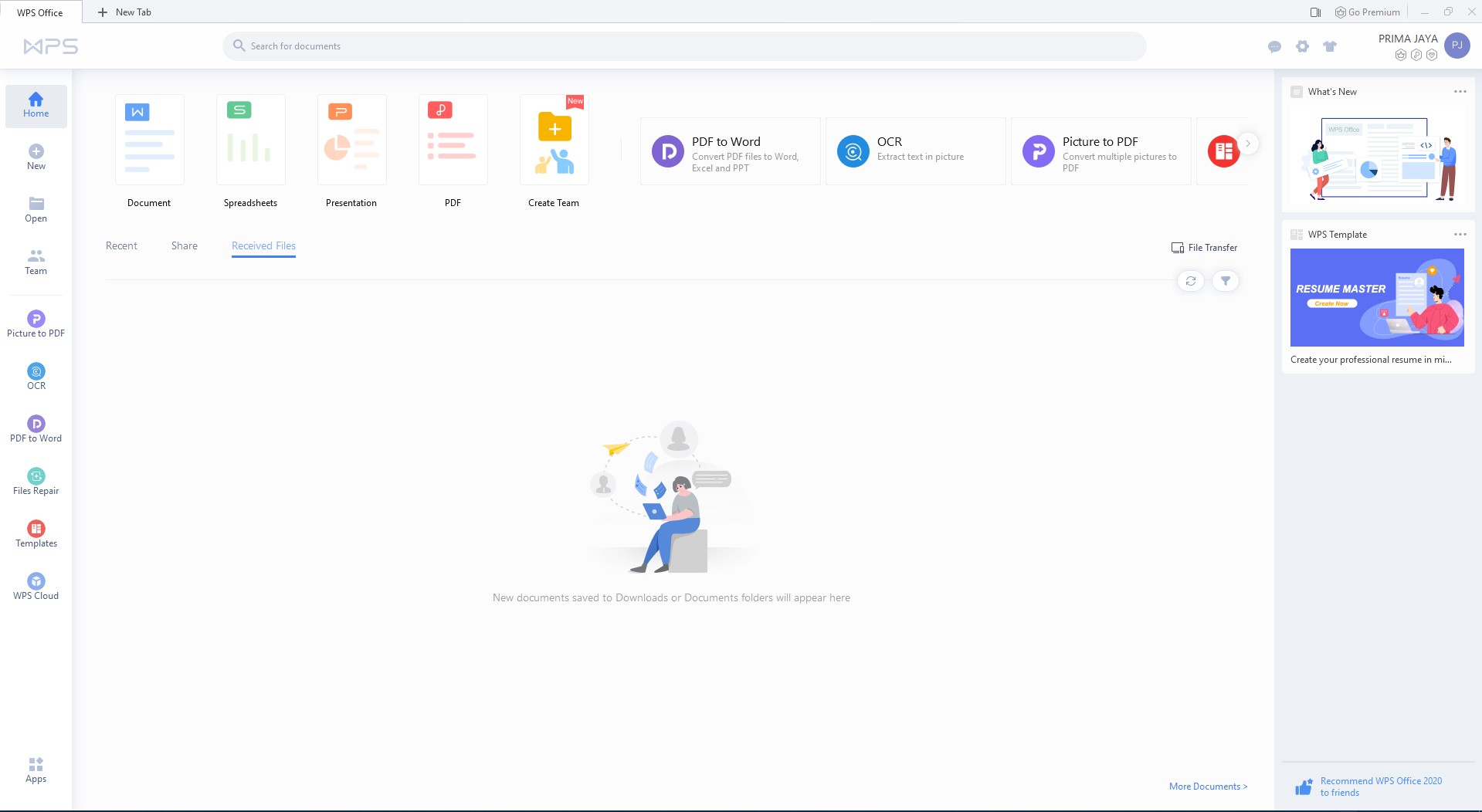Start PDF to Word from the sidebar
This screenshot has height=812, width=1482.
36,430
